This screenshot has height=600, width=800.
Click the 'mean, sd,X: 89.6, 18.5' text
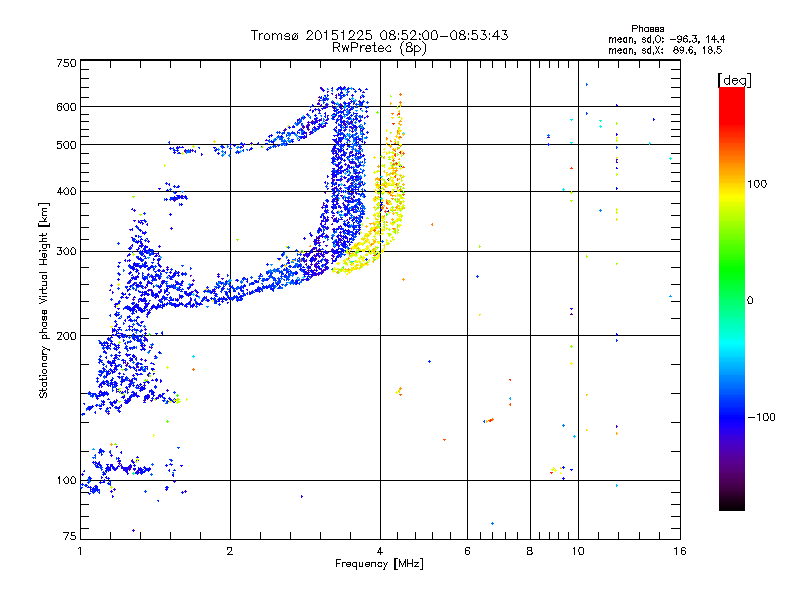coord(665,50)
